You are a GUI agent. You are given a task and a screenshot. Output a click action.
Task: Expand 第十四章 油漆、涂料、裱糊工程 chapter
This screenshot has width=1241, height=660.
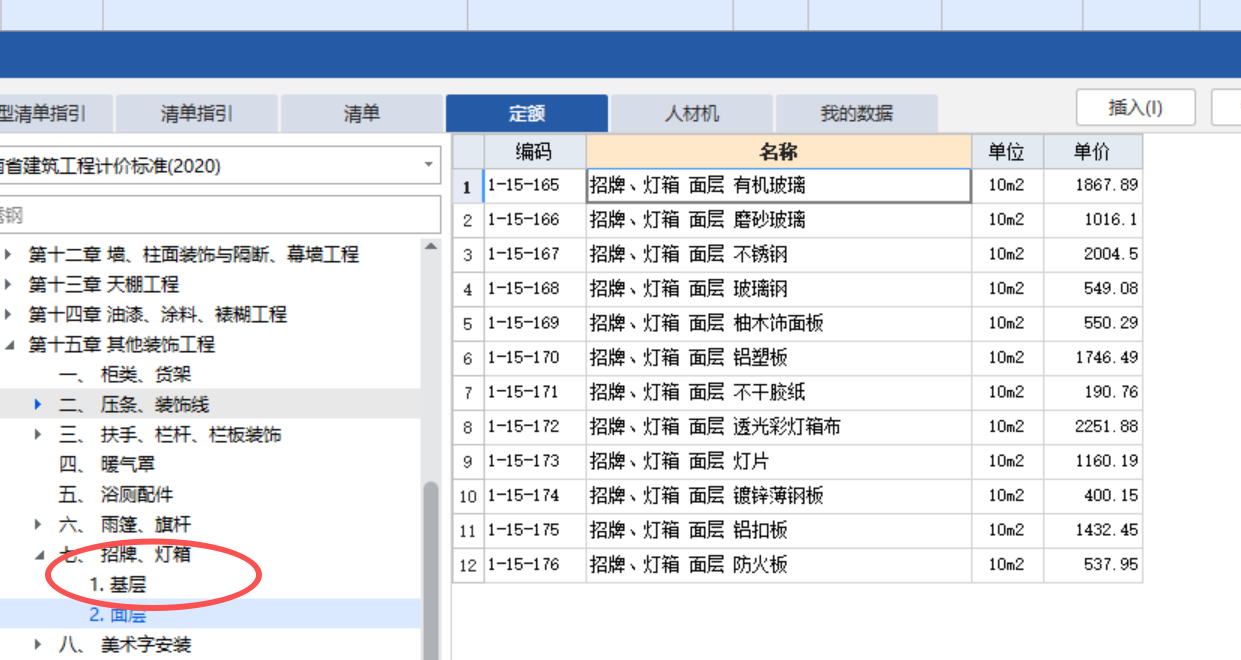click(x=9, y=313)
